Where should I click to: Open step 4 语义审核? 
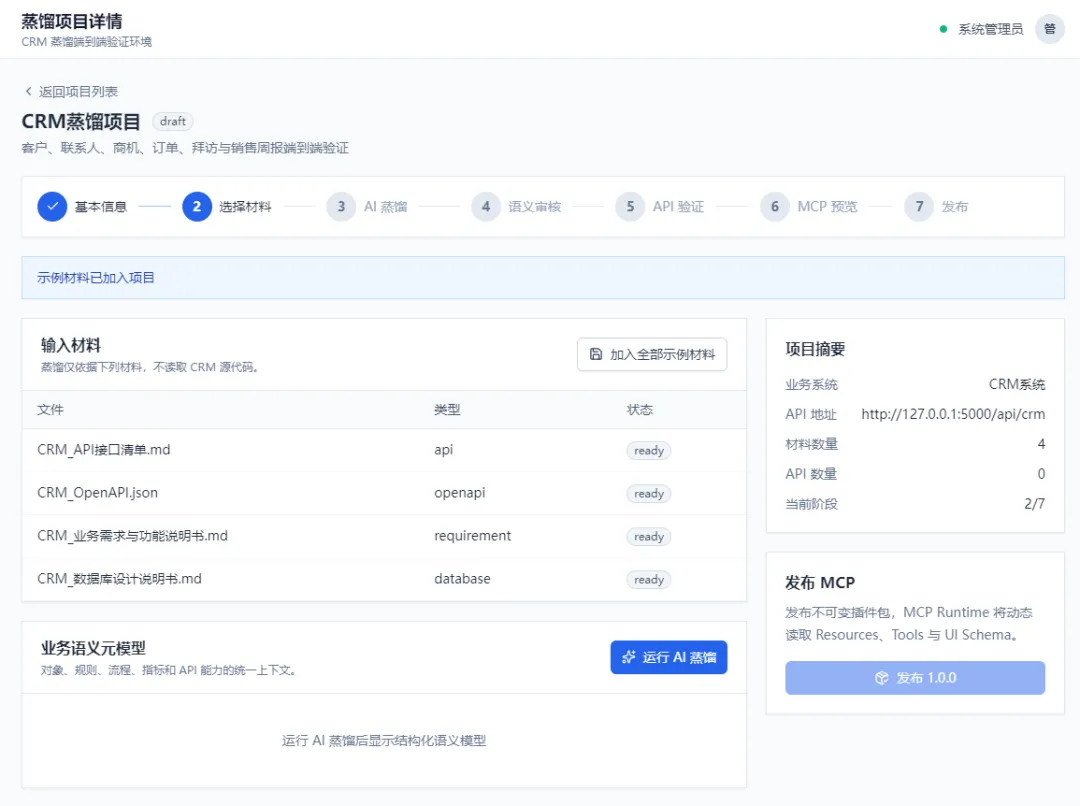click(516, 206)
